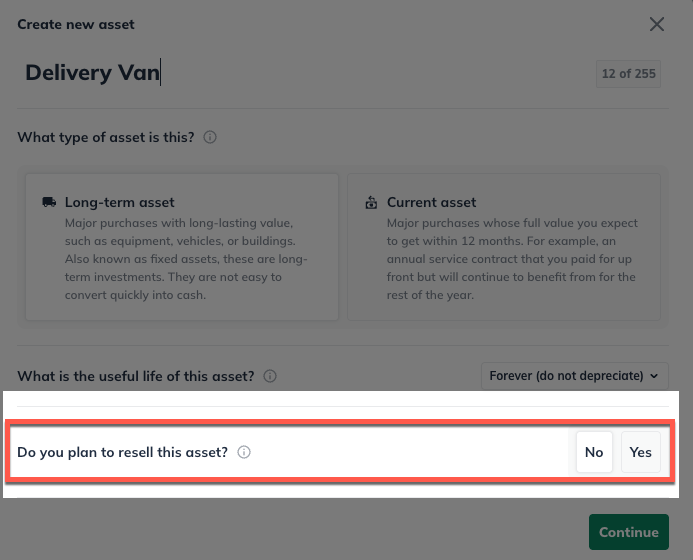Click the 'What is the useful life' label
Viewport: 693px width, 560px height.
[x=136, y=377]
